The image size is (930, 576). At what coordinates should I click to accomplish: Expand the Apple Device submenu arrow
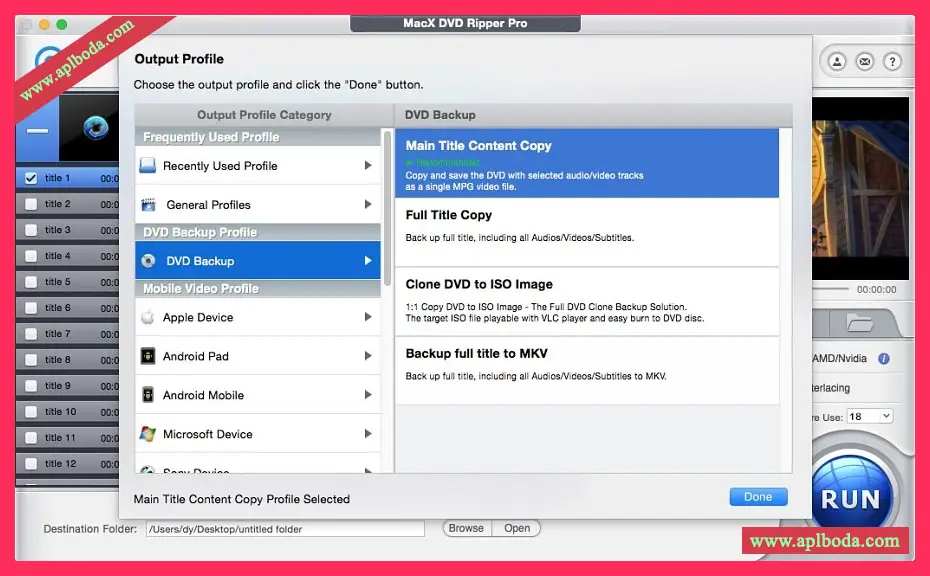coord(368,318)
